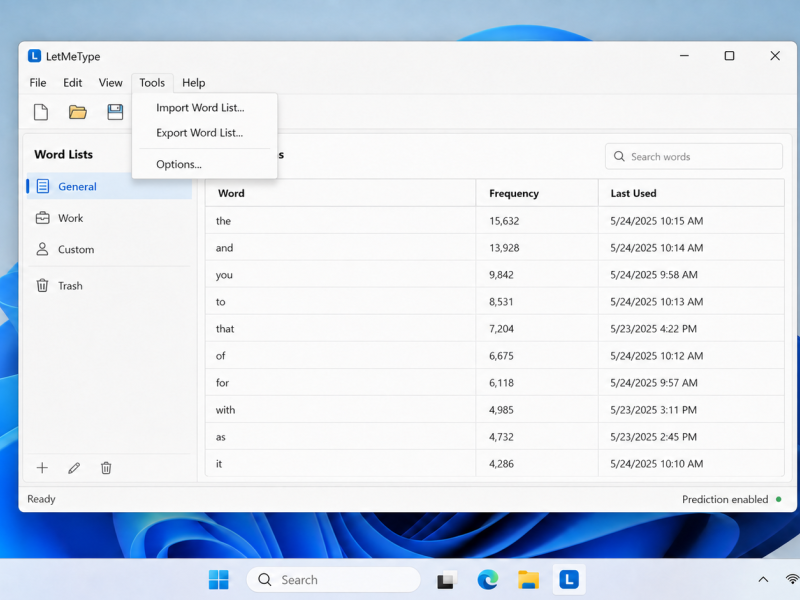Select the Work word list
This screenshot has height=600, width=800.
point(109,218)
